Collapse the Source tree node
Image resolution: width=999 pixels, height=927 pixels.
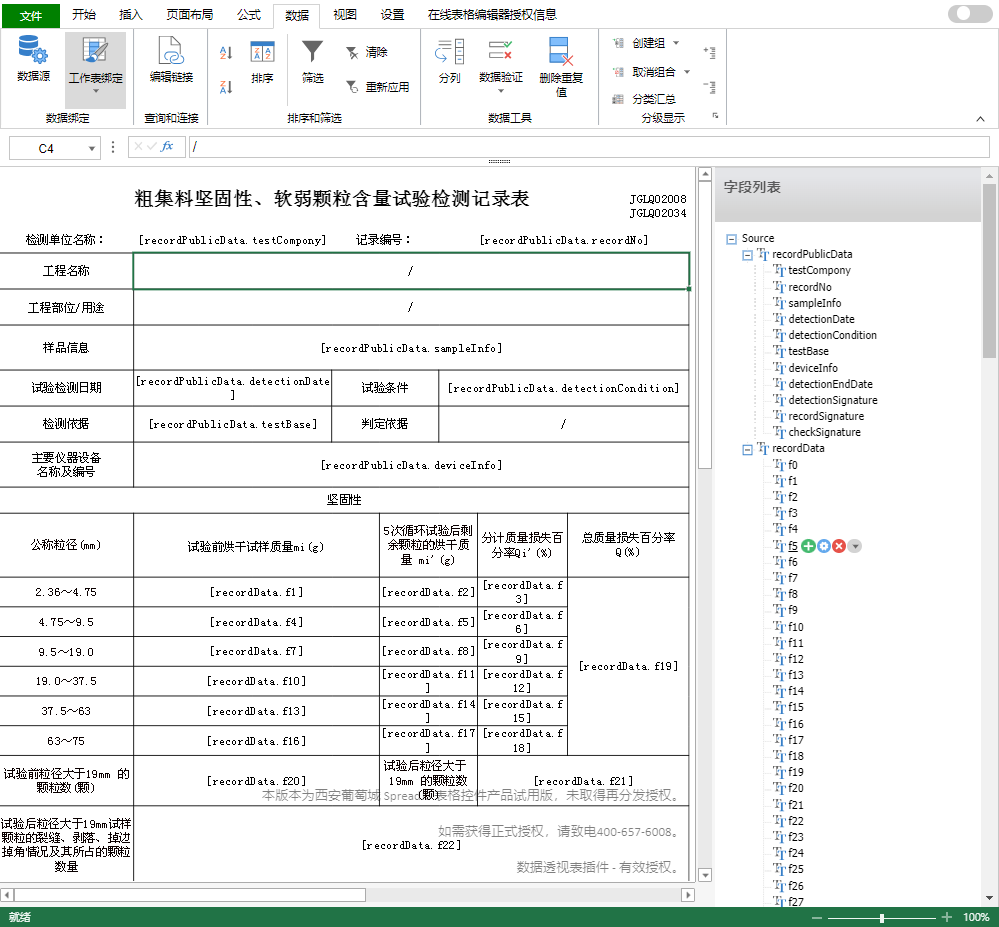tap(731, 239)
